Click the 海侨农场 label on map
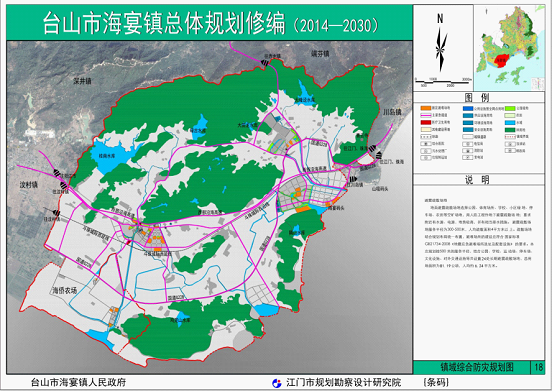Screen dimensions: 552x391 64,291
